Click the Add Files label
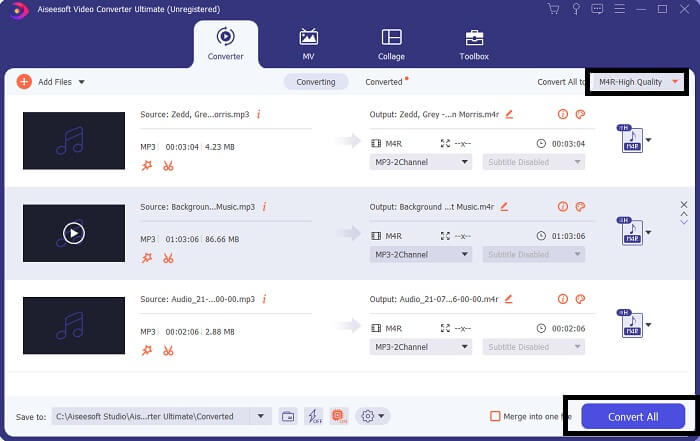The height and width of the screenshot is (441, 700). click(x=55, y=82)
